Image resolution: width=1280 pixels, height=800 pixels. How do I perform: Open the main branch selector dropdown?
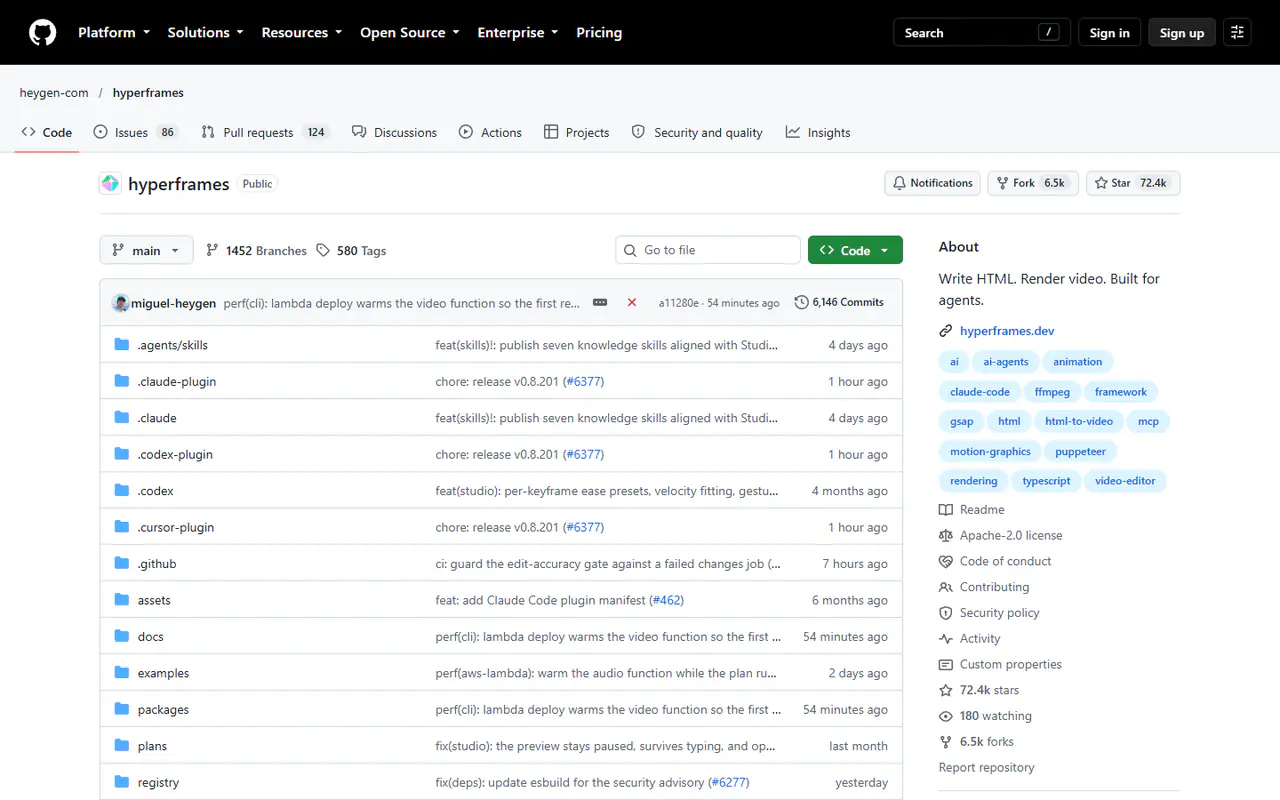[146, 250]
